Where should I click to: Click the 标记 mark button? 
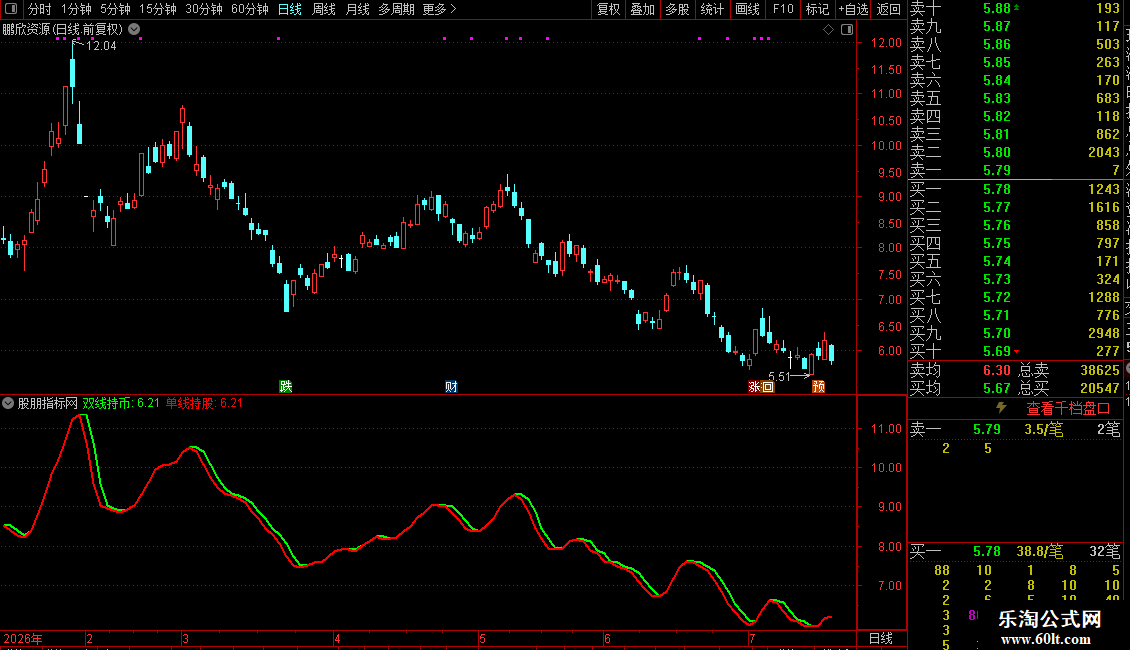coord(817,9)
